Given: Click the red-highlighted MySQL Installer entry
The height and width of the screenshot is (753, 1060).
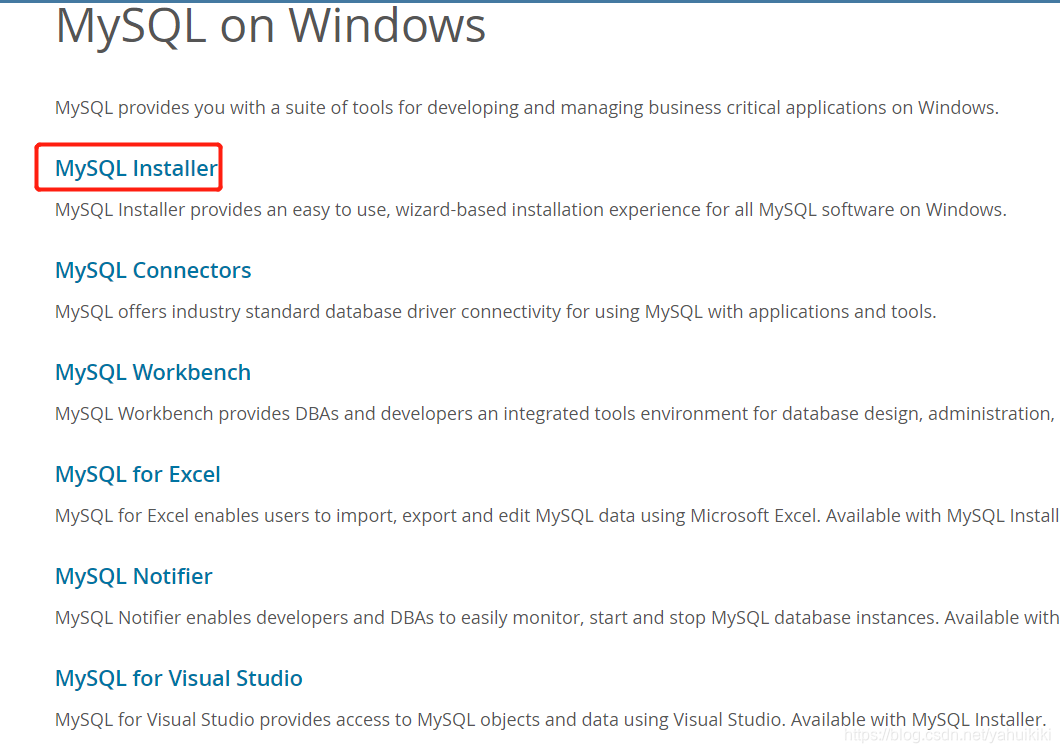Looking at the screenshot, I should point(128,168).
